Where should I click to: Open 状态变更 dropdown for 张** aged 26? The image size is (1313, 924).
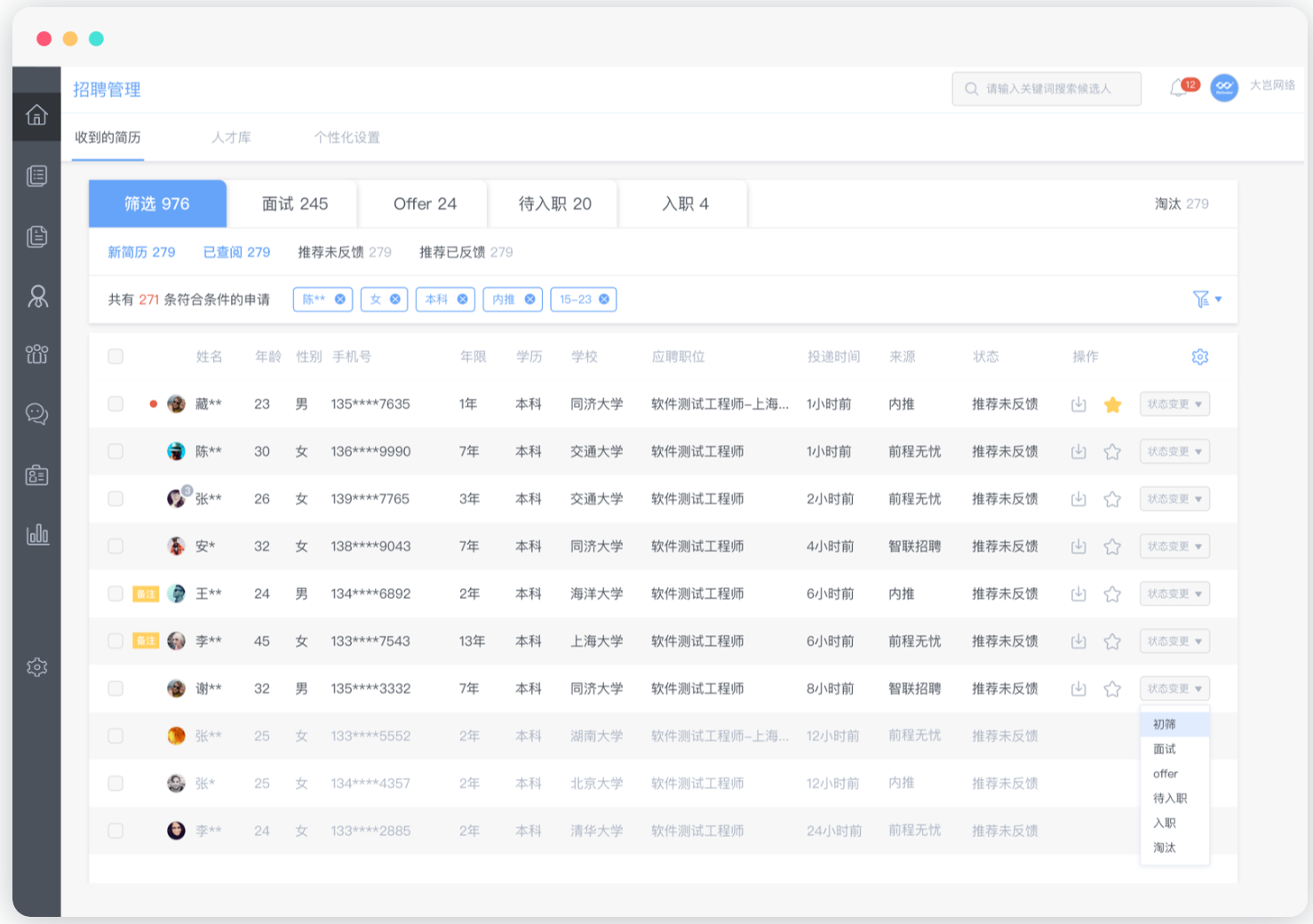pyautogui.click(x=1174, y=499)
